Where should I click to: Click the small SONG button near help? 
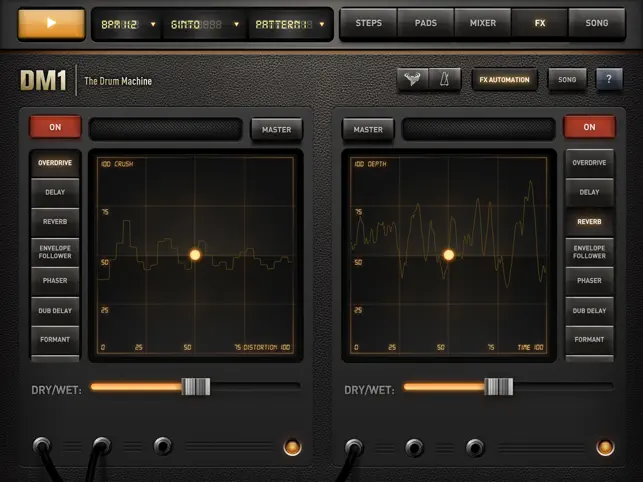pyautogui.click(x=567, y=80)
